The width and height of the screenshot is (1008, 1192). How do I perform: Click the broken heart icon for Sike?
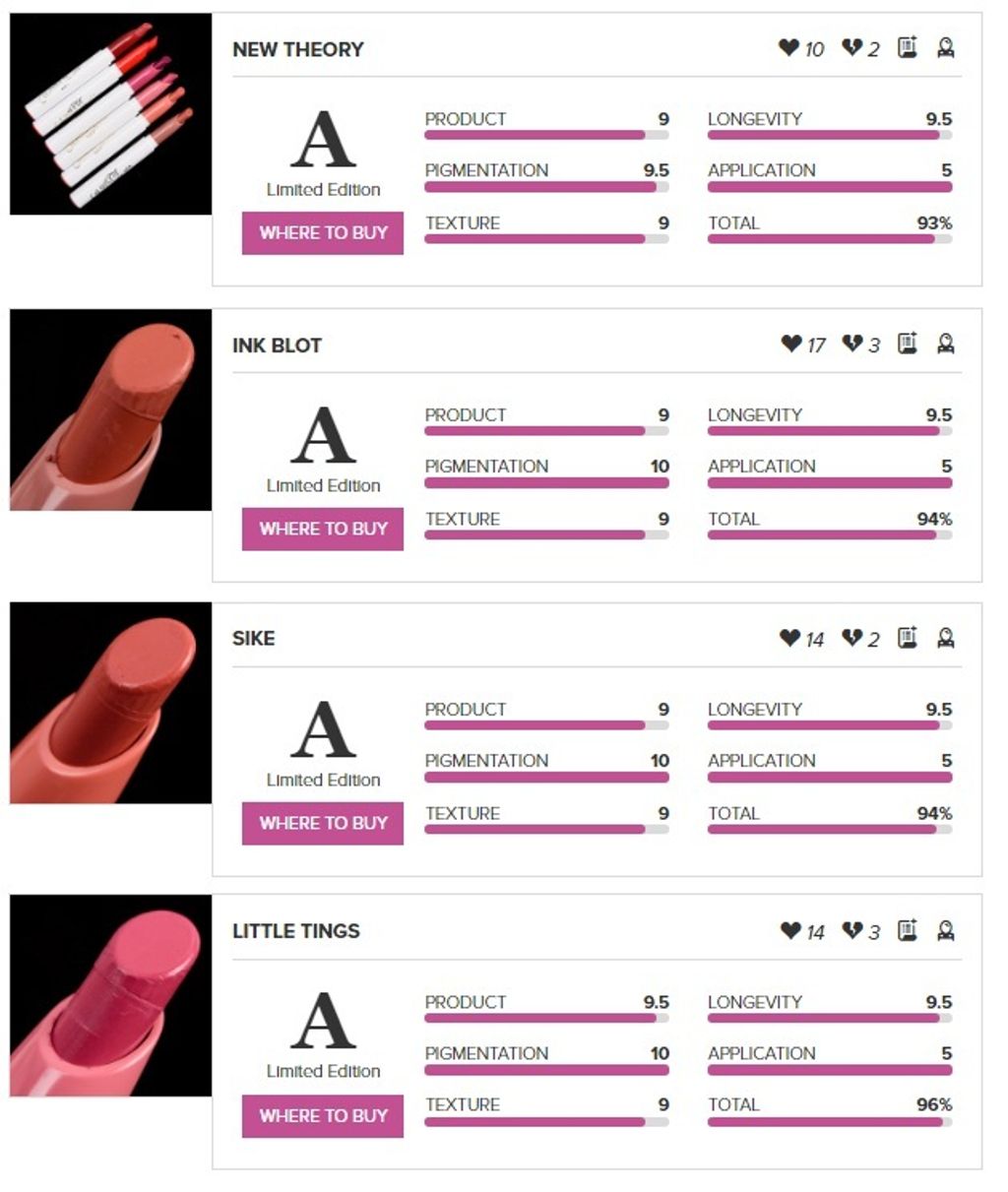point(851,638)
